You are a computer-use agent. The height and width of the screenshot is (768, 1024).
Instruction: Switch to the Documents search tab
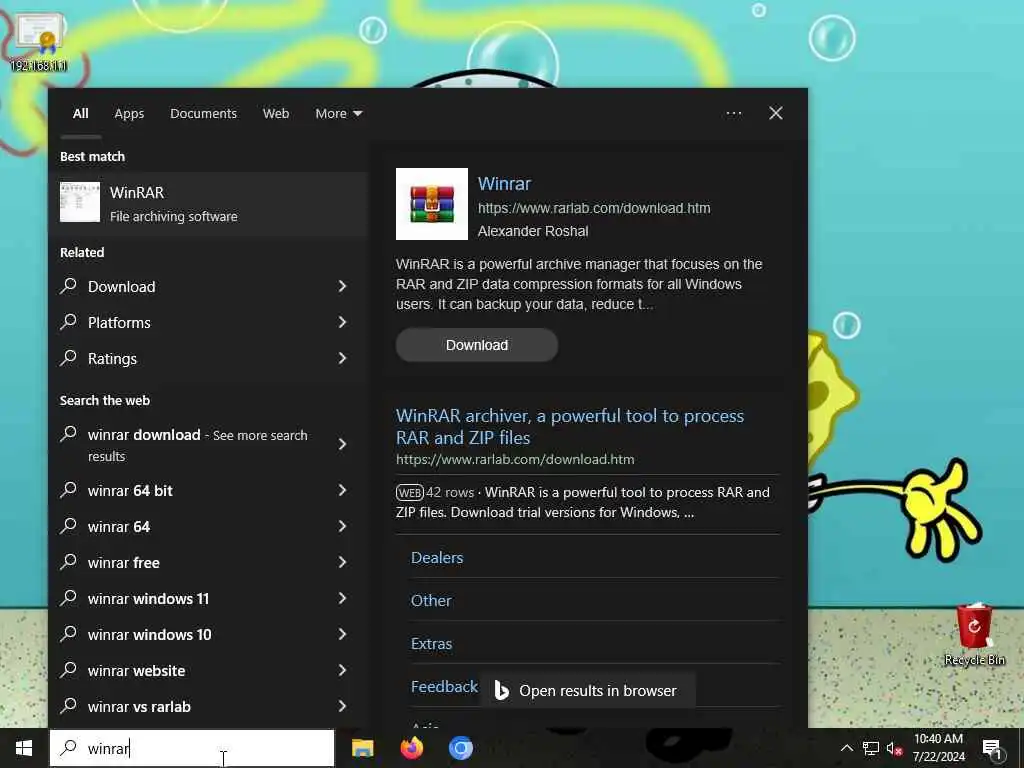click(203, 114)
